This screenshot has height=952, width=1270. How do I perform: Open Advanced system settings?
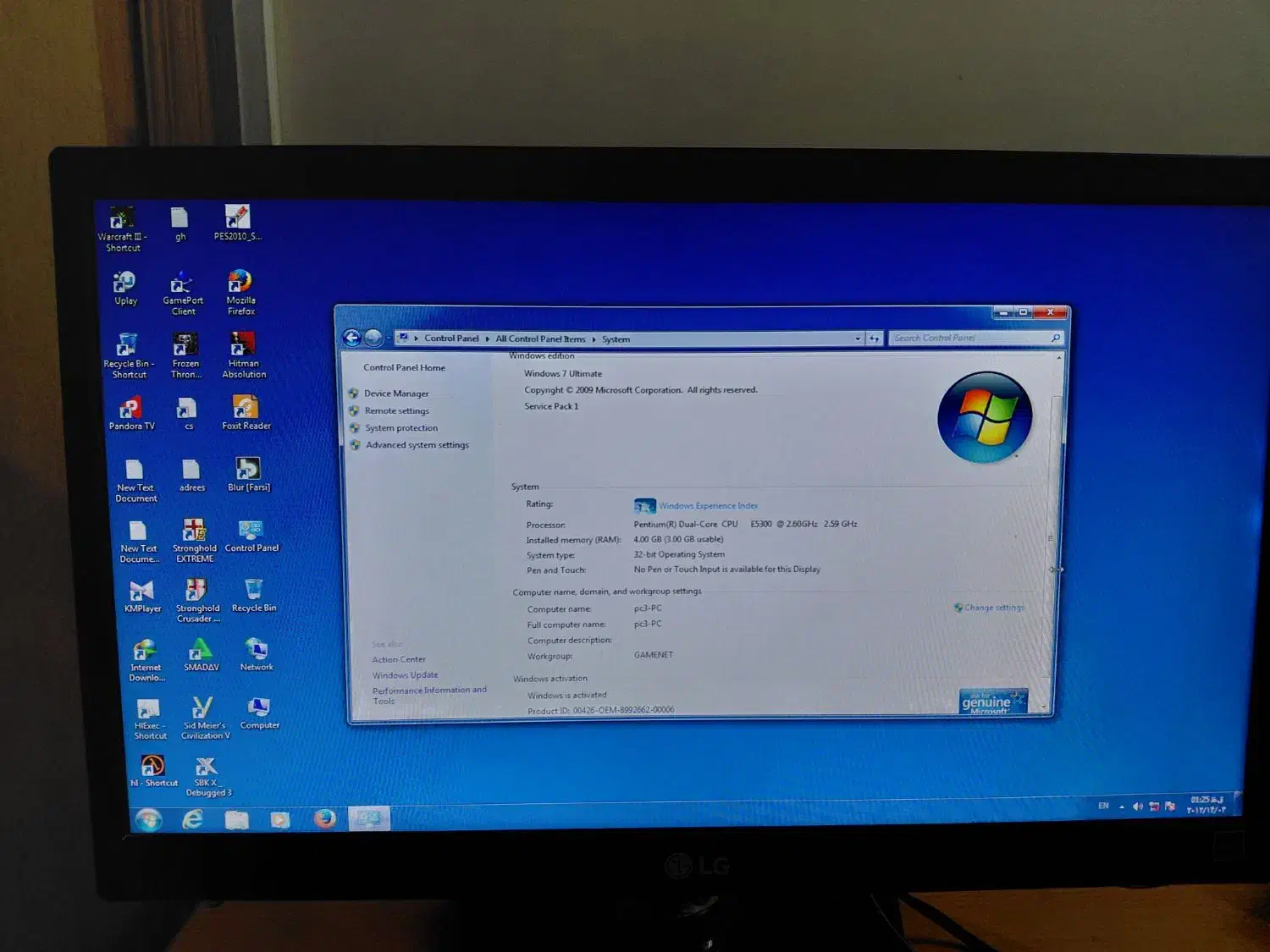point(417,445)
